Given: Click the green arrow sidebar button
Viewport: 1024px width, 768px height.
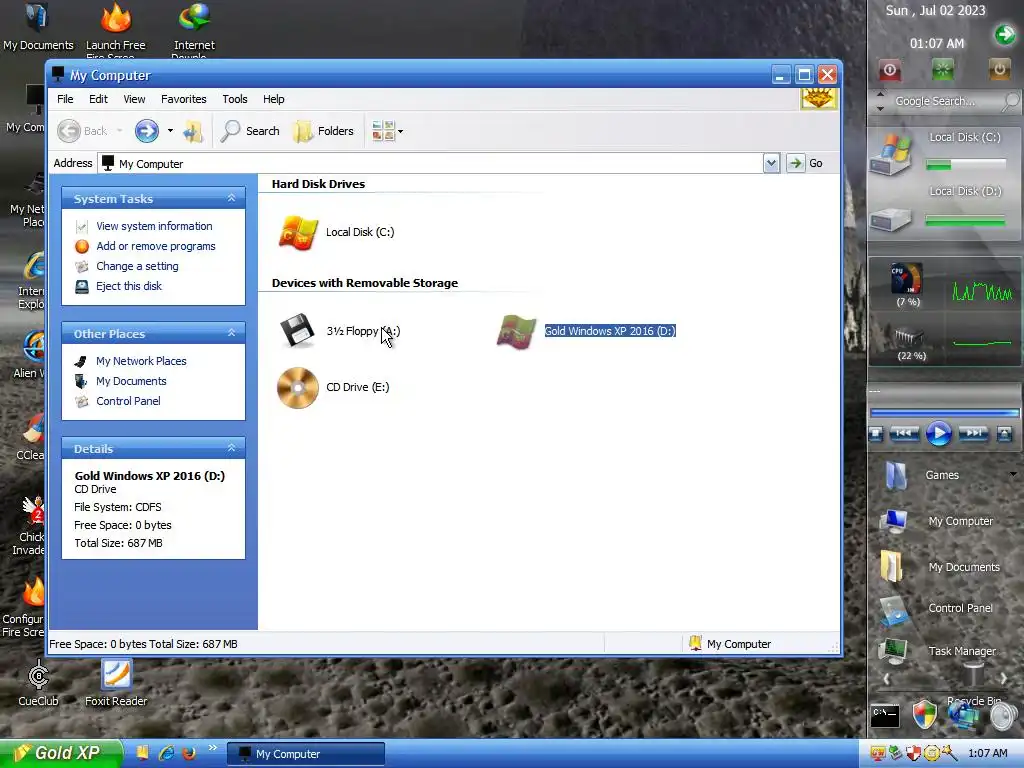Looking at the screenshot, I should tap(1005, 34).
